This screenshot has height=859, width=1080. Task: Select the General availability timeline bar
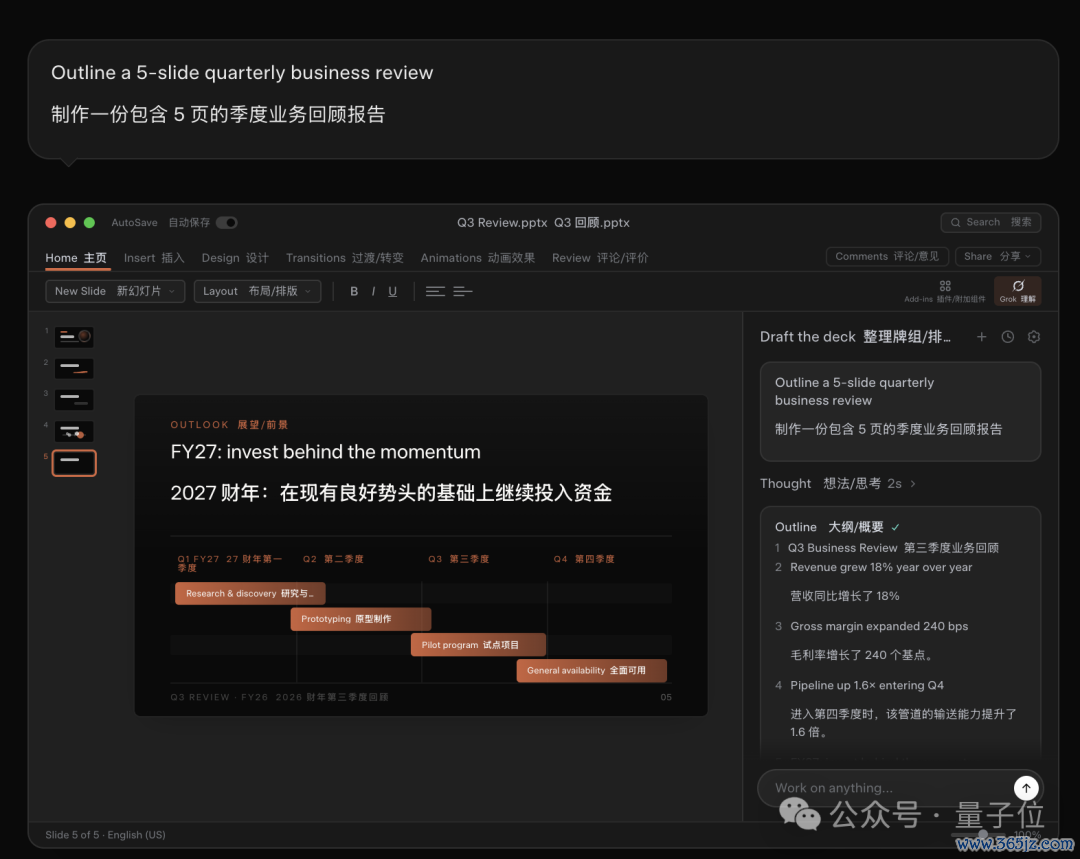coord(592,670)
